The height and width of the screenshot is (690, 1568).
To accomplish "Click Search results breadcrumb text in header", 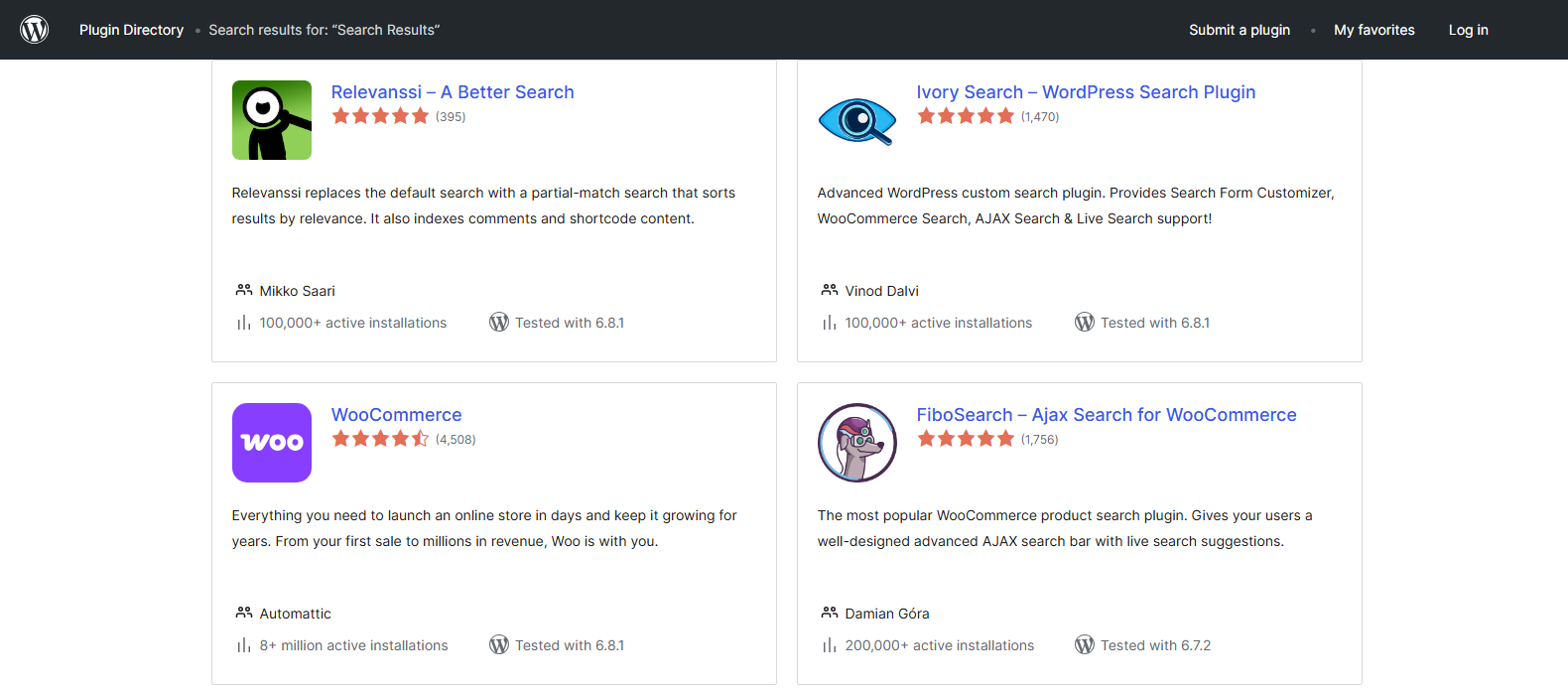I will pyautogui.click(x=324, y=30).
